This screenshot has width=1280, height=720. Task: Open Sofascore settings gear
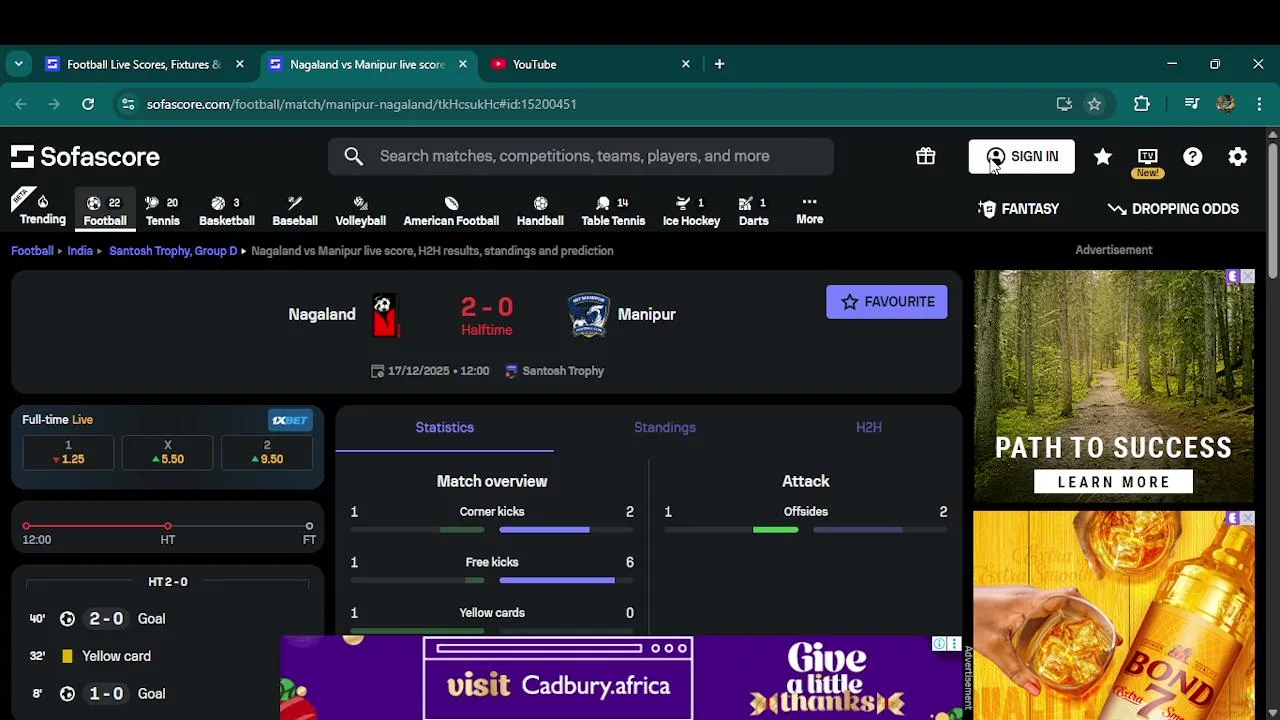click(1238, 156)
